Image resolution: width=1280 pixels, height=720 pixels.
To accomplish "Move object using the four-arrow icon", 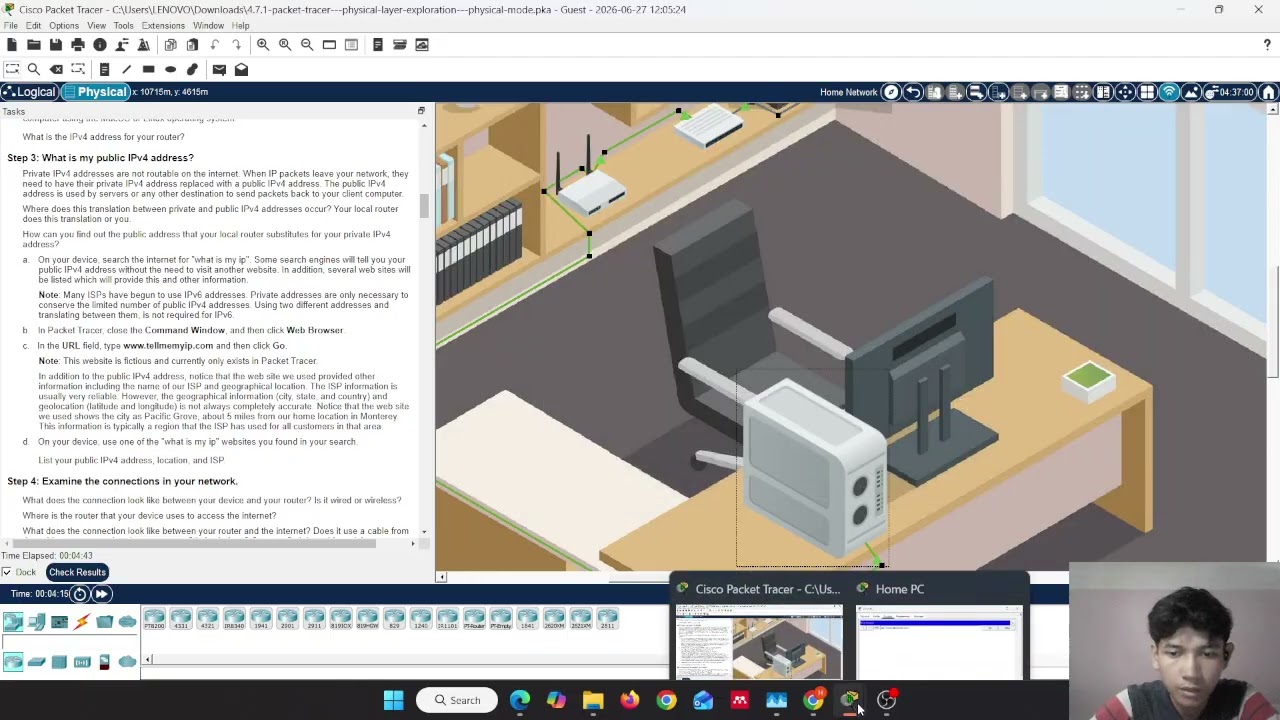I will point(1125,92).
